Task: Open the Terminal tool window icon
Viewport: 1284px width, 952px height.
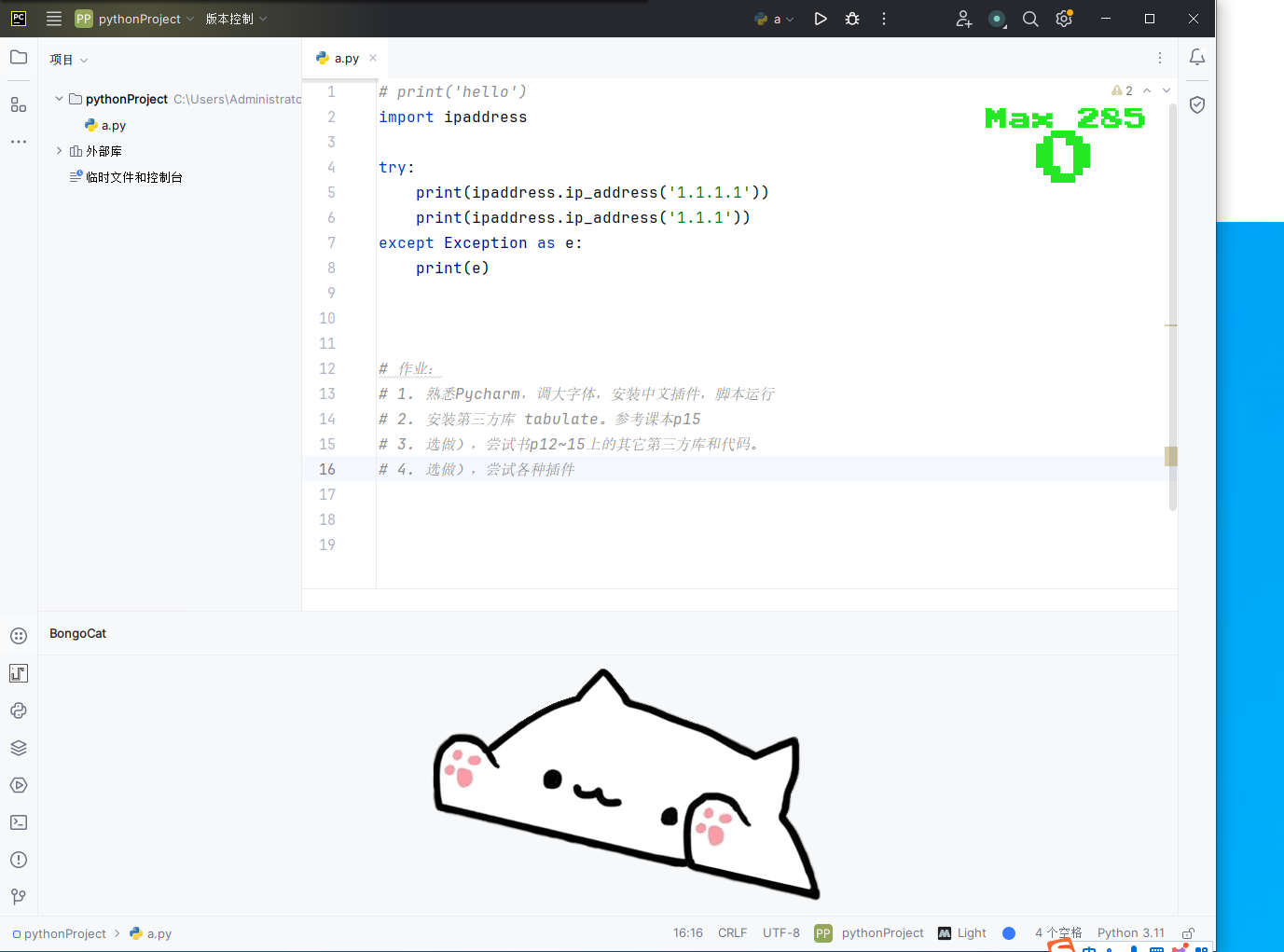Action: coord(19,821)
